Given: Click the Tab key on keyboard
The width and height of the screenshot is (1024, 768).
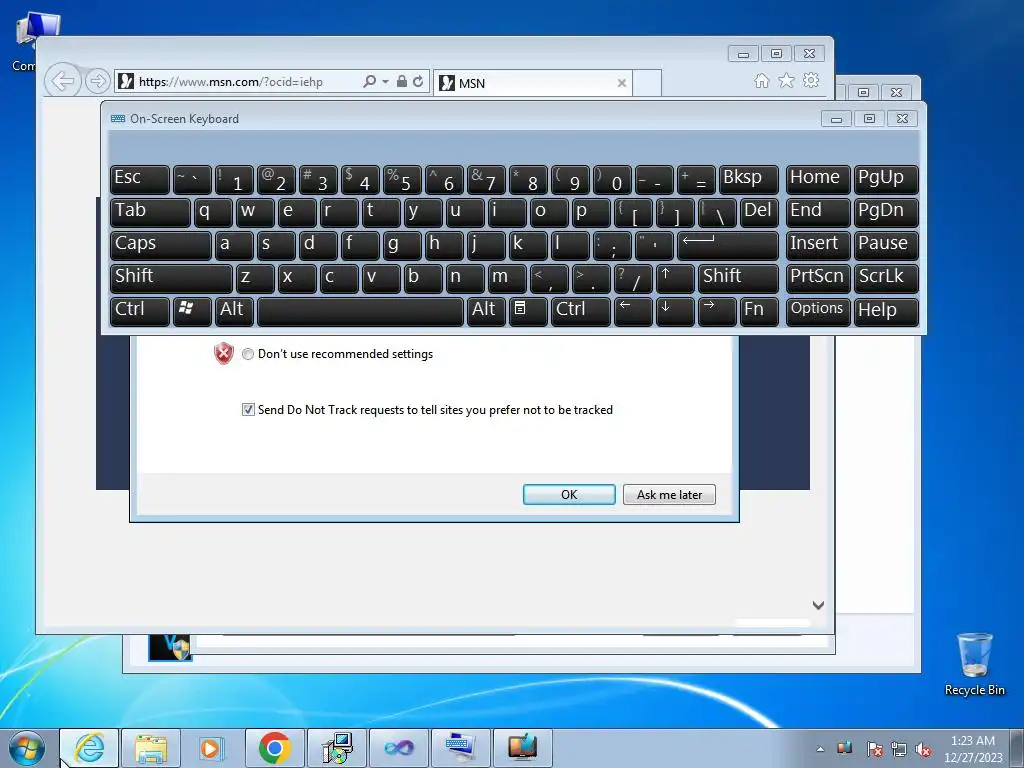Looking at the screenshot, I should click(150, 212).
